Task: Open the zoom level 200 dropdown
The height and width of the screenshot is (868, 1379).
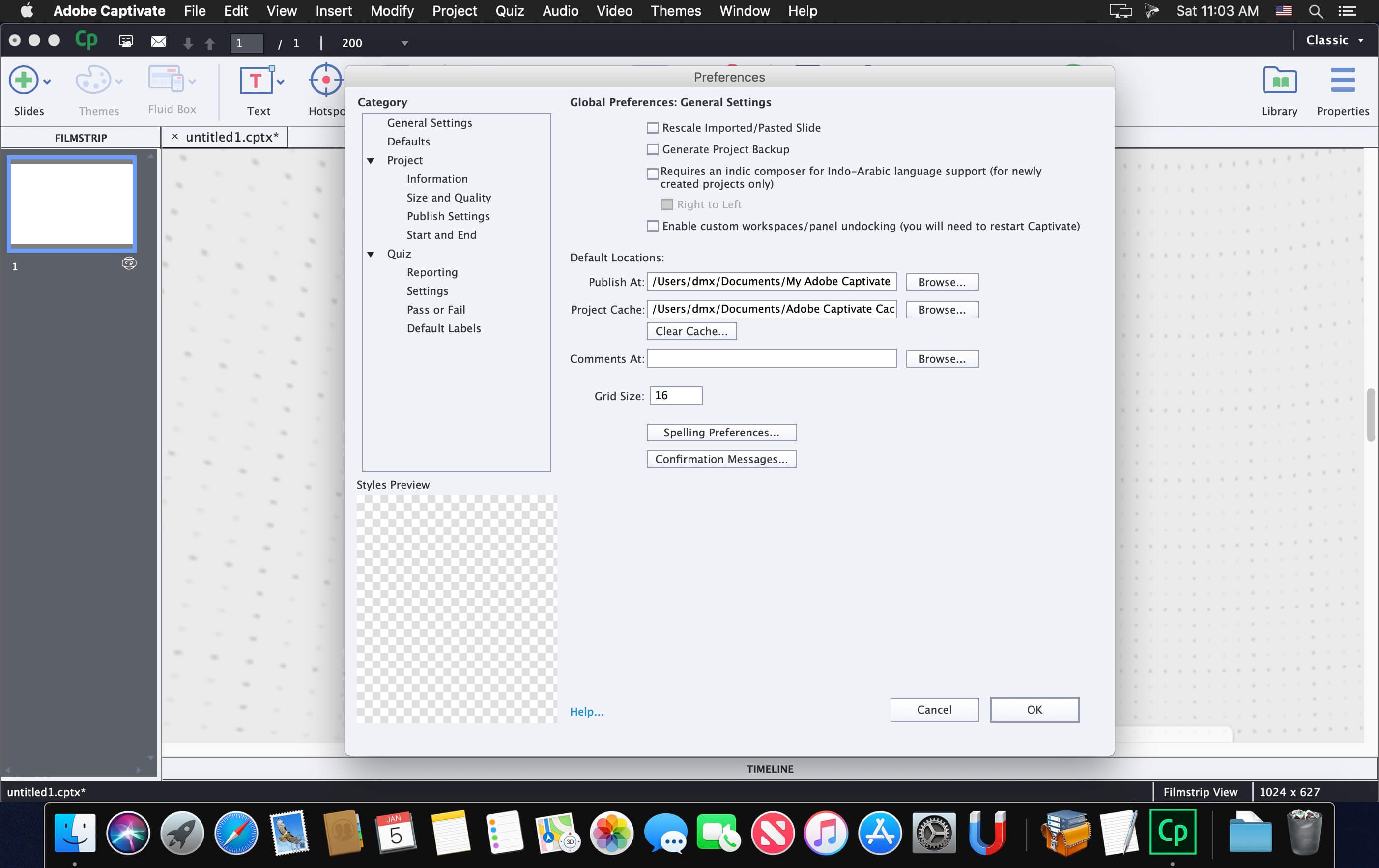Action: pyautogui.click(x=405, y=44)
